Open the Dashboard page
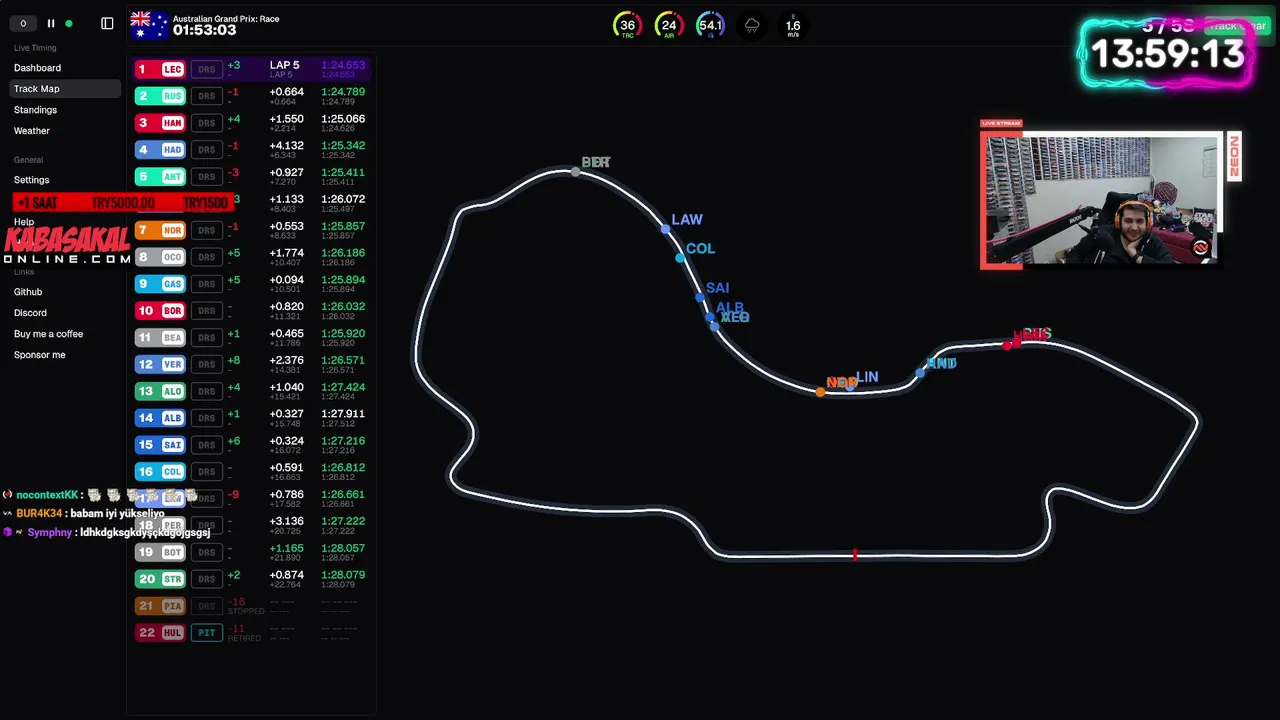1280x720 pixels. (x=37, y=68)
